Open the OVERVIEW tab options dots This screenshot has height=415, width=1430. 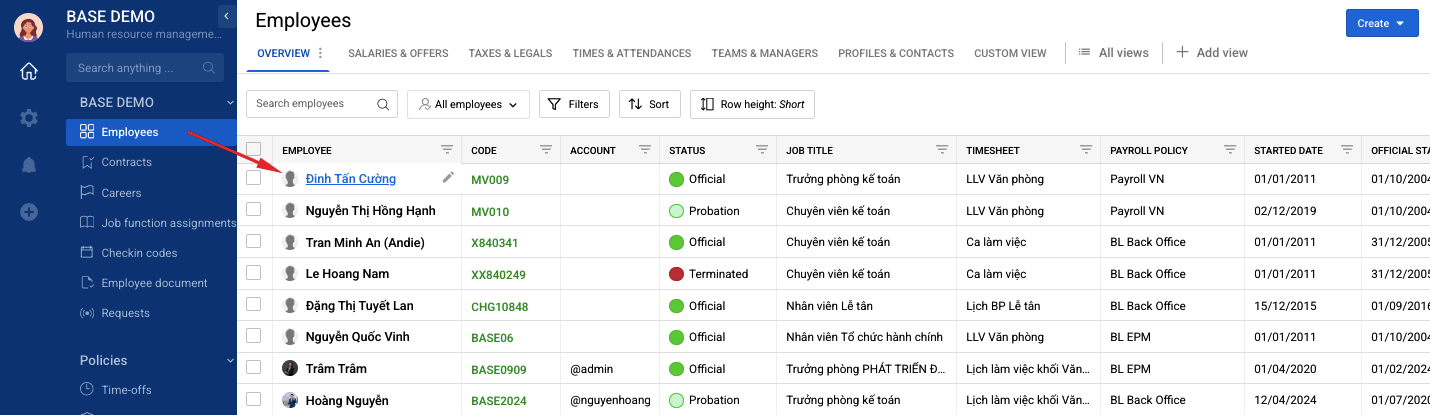[x=321, y=53]
